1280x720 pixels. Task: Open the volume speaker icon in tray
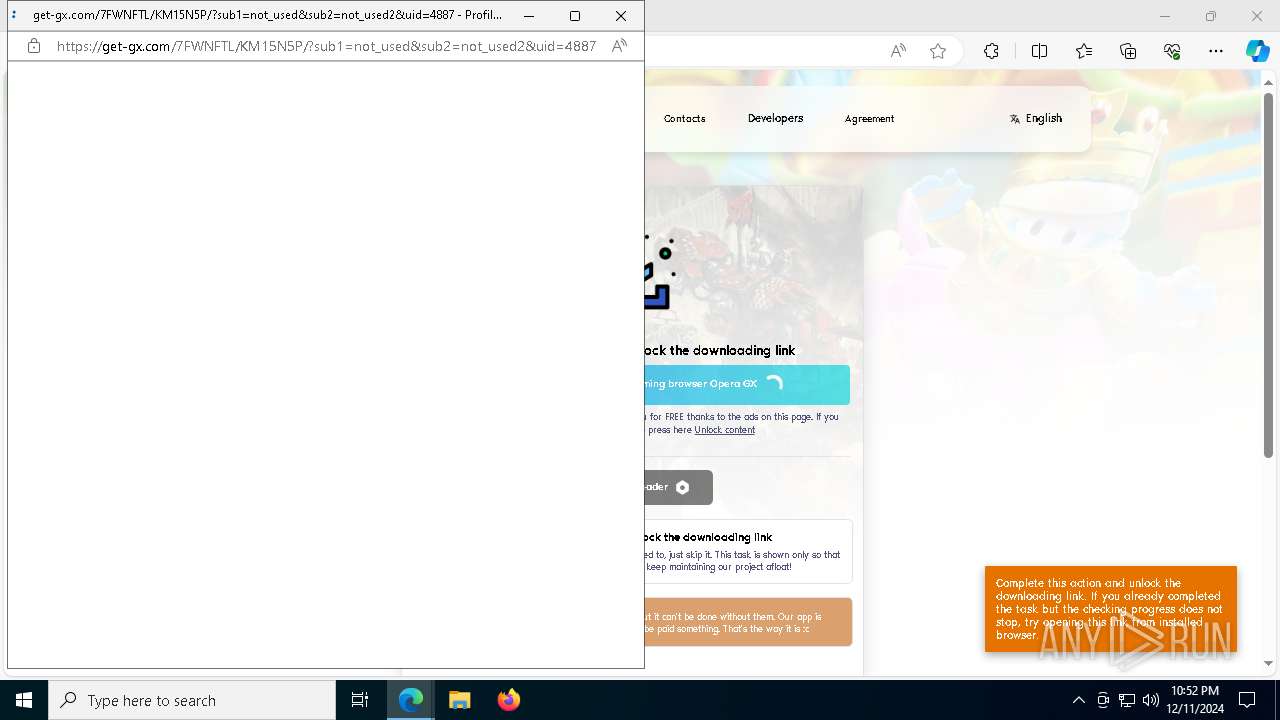(x=1151, y=700)
